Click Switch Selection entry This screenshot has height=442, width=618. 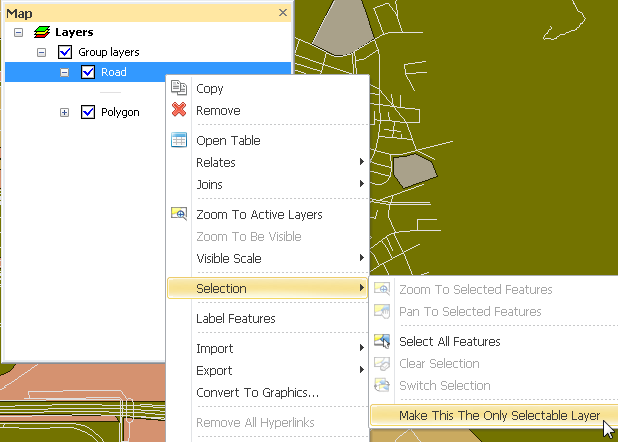coord(494,386)
